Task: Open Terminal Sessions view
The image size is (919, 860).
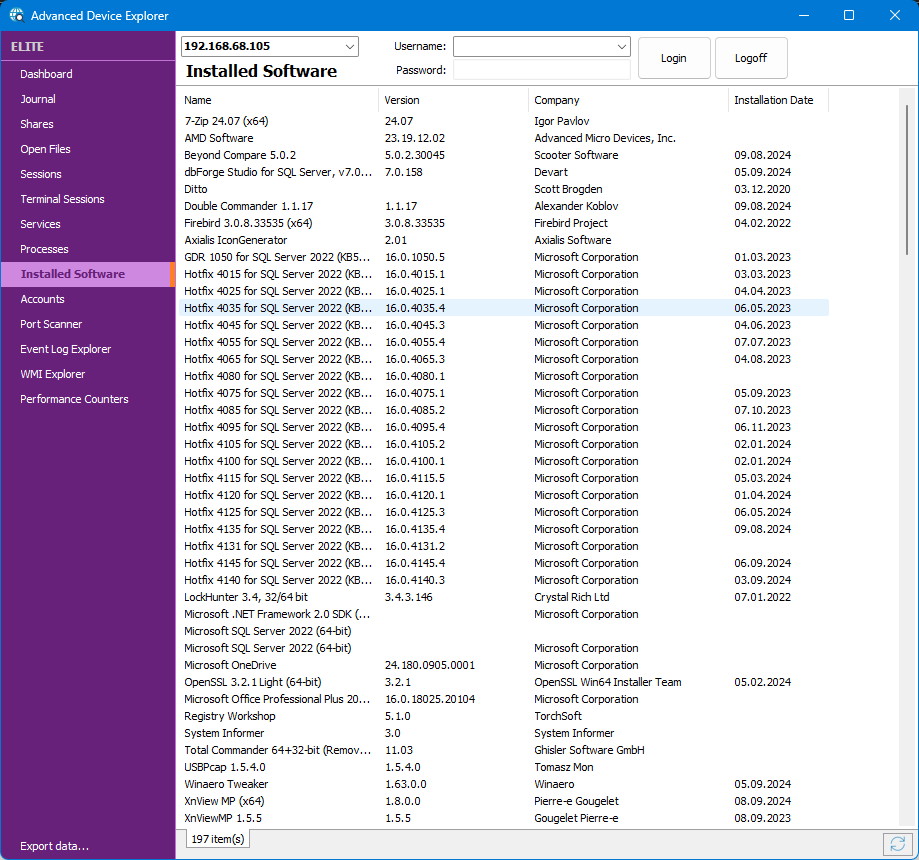Action: tap(88, 199)
